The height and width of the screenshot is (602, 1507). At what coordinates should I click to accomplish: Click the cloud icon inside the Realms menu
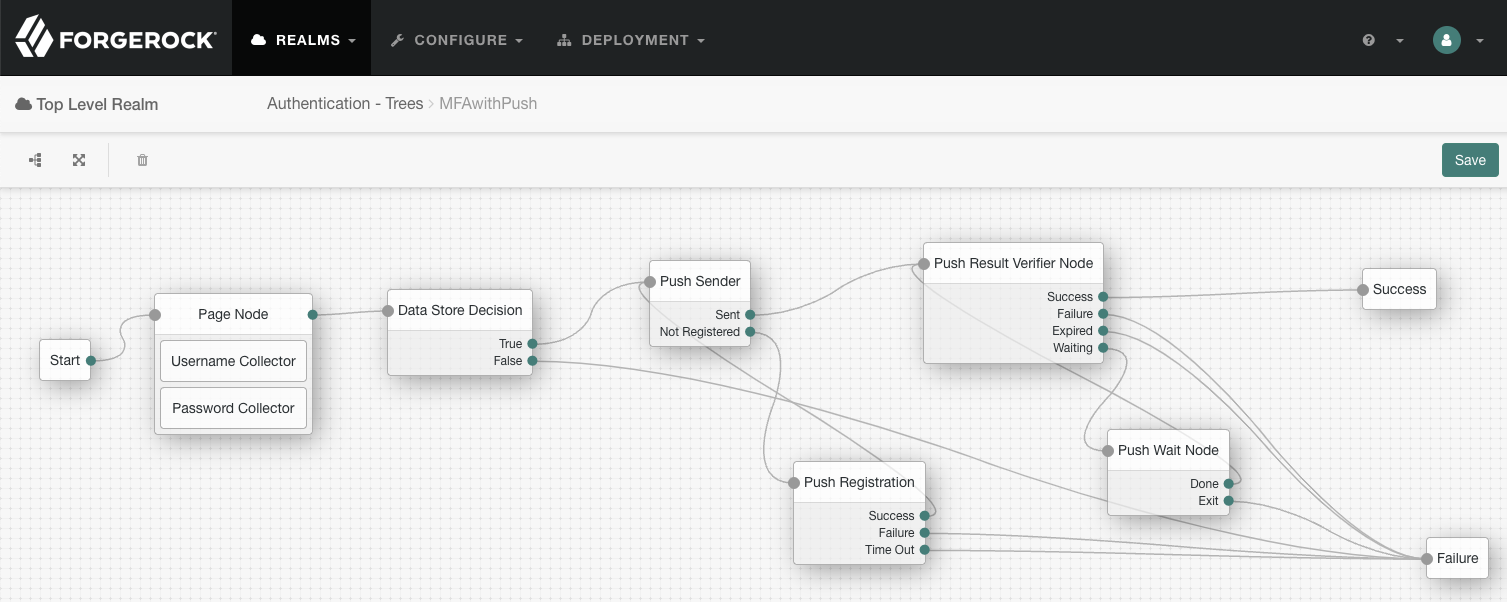pos(260,40)
